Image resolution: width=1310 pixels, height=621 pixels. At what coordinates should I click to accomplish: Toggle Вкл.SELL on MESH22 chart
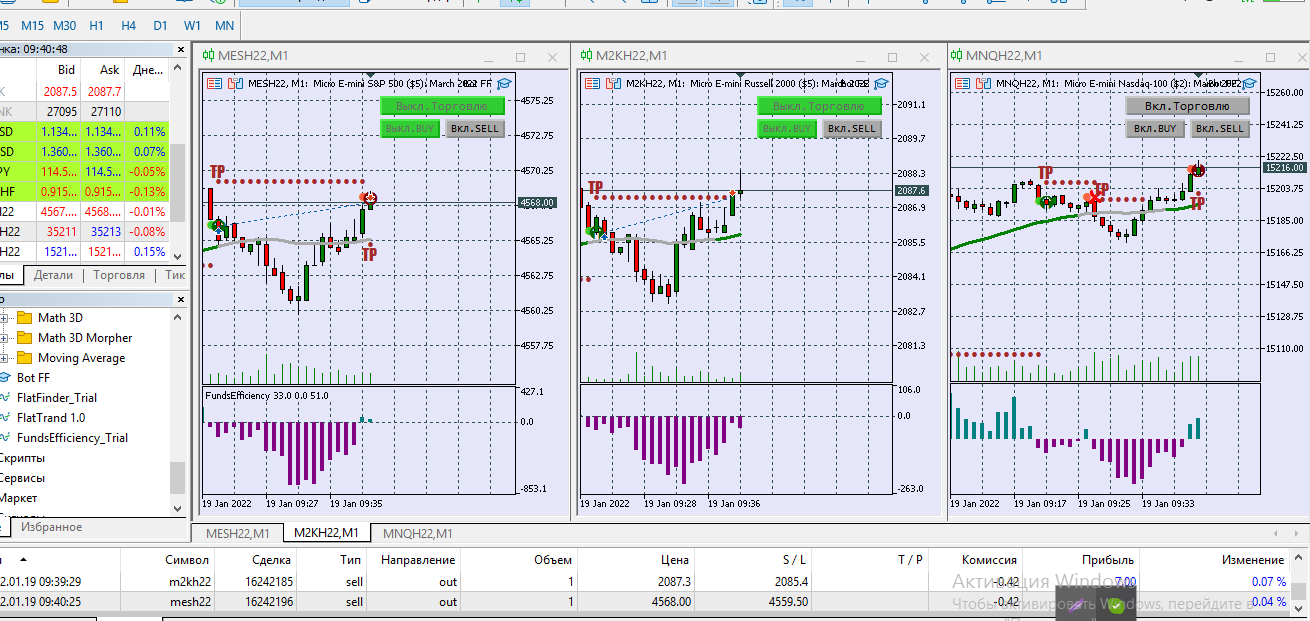(x=475, y=129)
